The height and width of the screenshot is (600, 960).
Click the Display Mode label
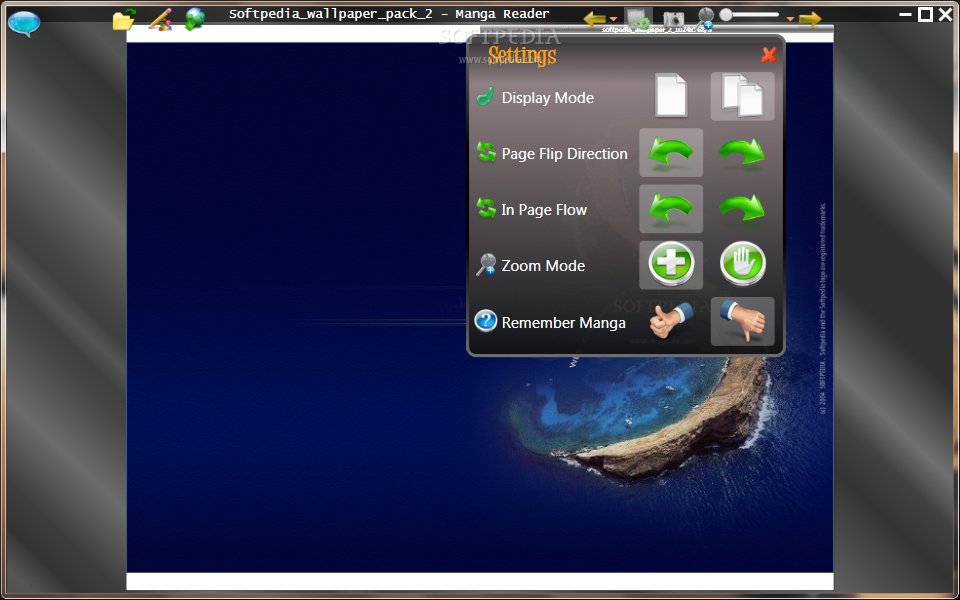(547, 98)
